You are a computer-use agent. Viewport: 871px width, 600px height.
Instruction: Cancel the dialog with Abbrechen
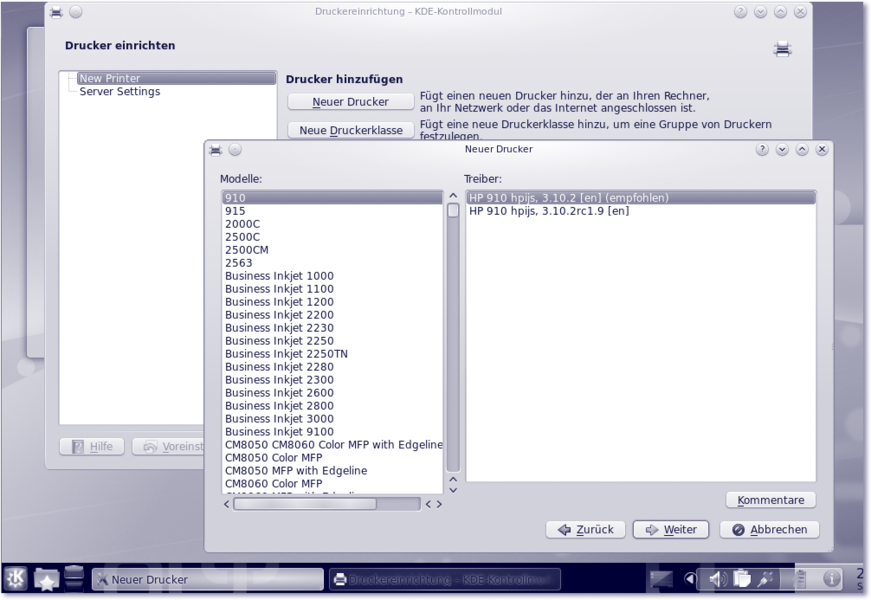tap(769, 530)
